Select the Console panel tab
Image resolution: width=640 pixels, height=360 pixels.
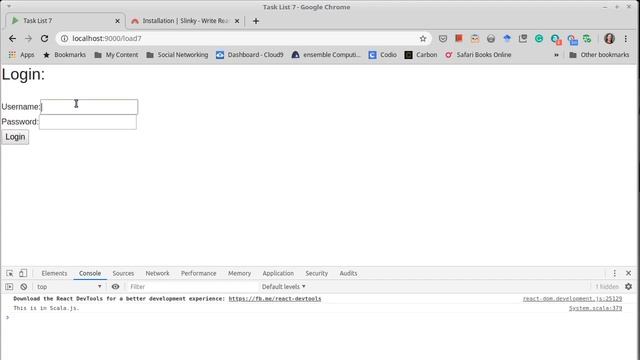coord(90,273)
